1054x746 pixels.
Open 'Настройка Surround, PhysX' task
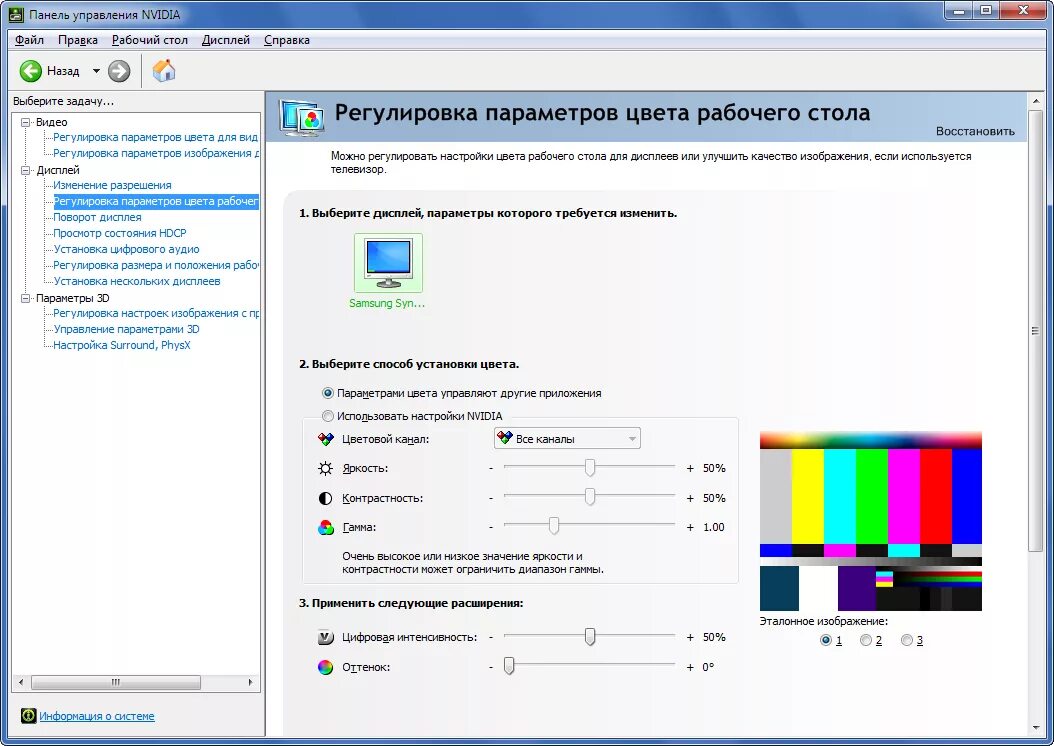122,345
